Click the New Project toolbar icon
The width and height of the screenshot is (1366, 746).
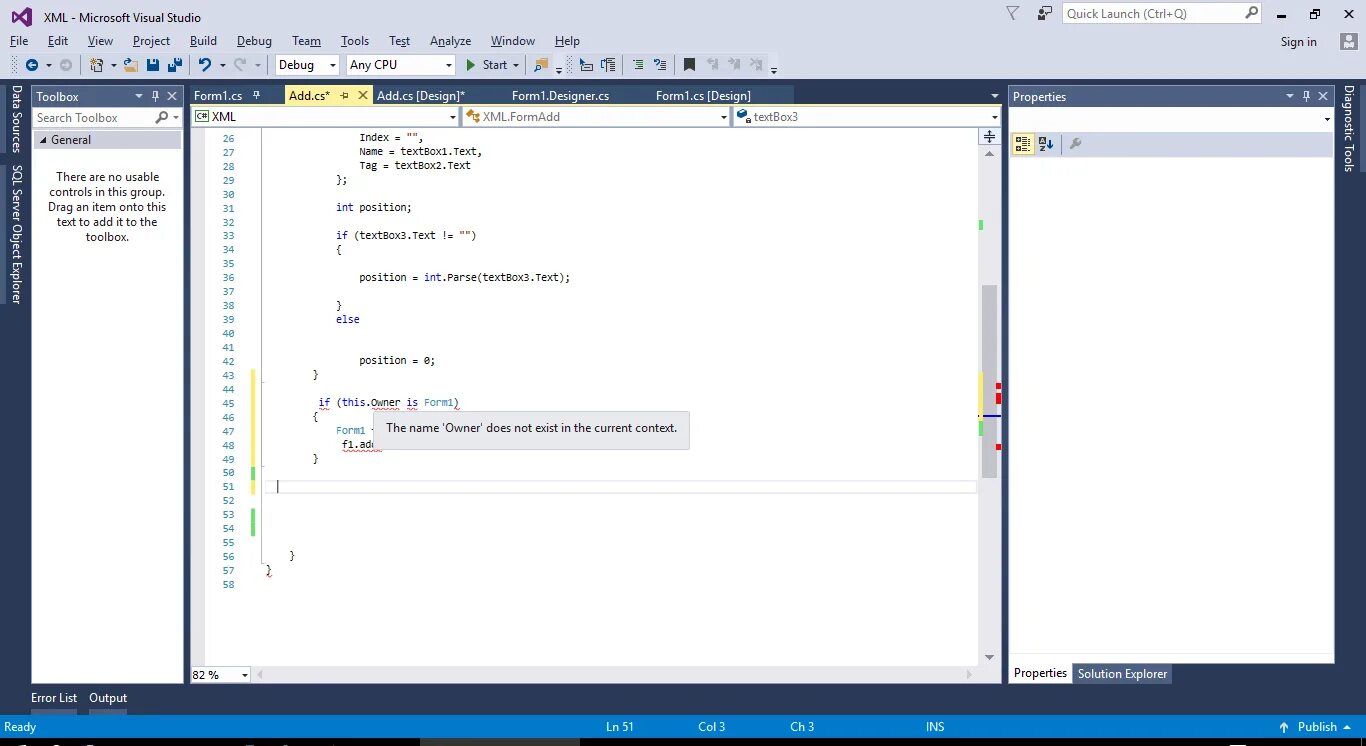click(x=97, y=65)
